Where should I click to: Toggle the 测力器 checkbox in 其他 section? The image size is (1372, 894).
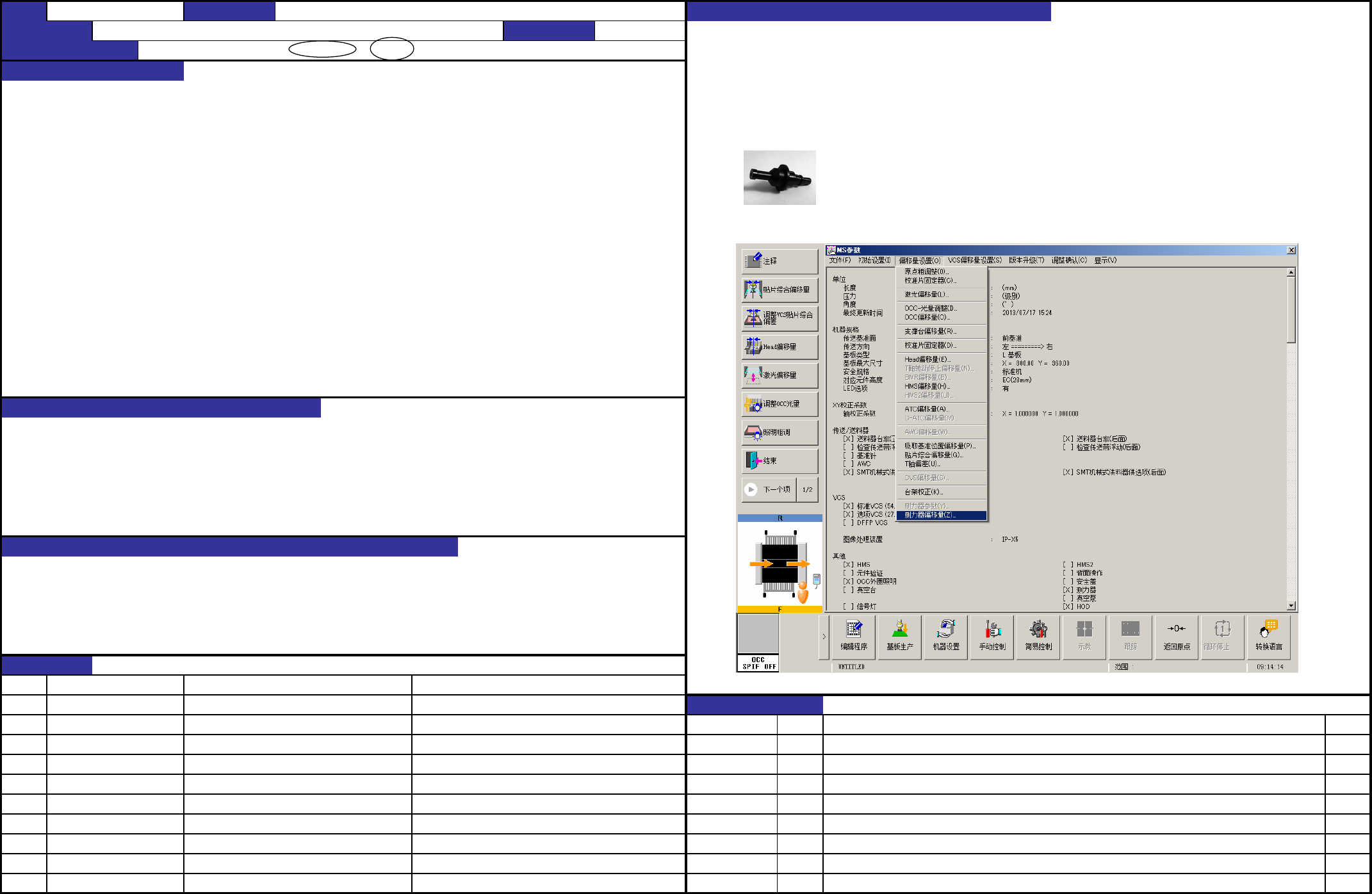coord(1068,590)
